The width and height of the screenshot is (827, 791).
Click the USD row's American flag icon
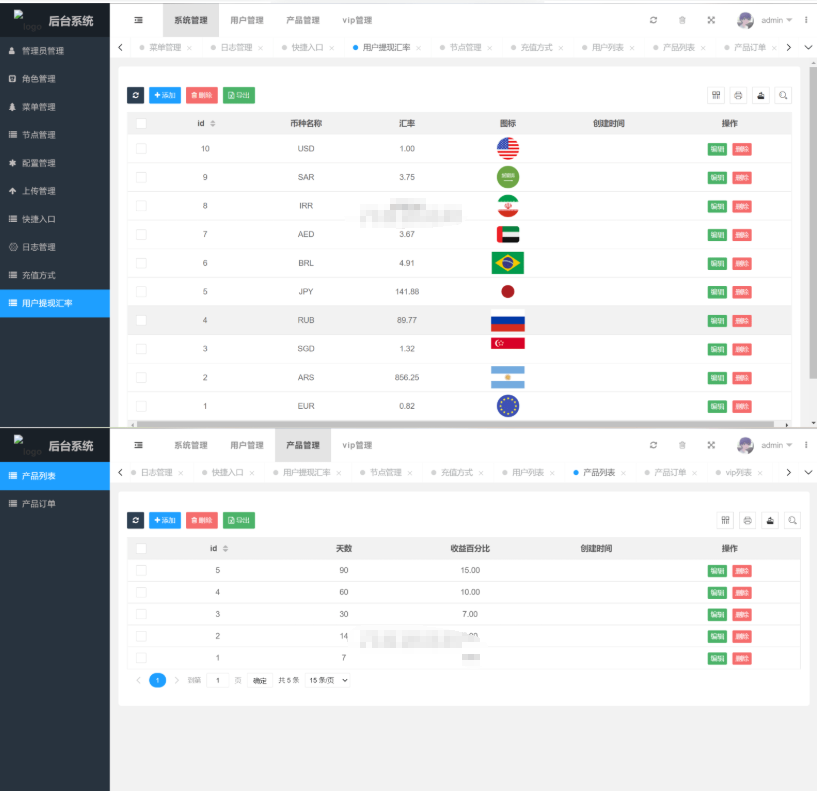pyautogui.click(x=508, y=148)
